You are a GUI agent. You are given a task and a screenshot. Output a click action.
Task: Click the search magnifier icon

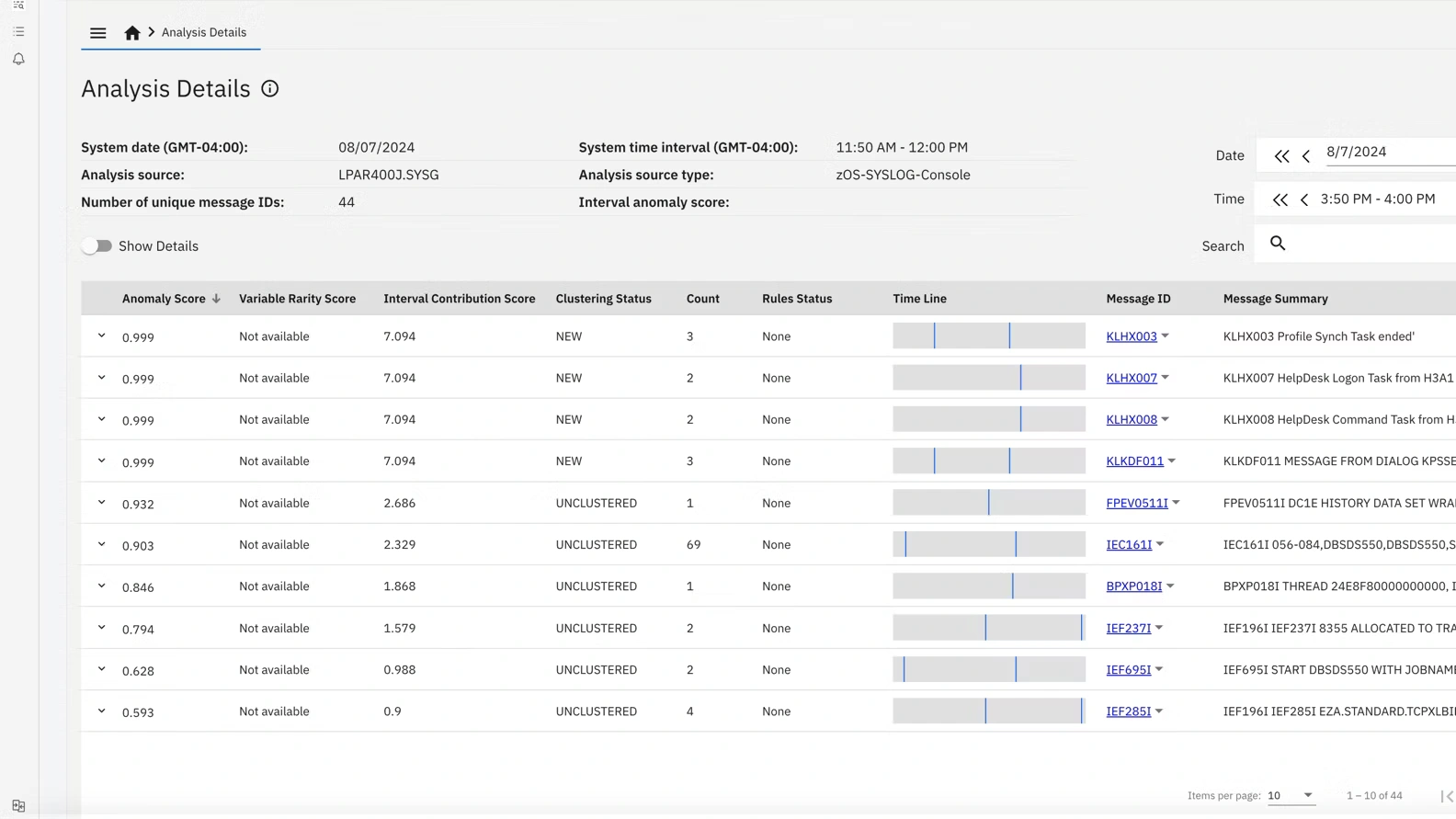coord(1278,244)
